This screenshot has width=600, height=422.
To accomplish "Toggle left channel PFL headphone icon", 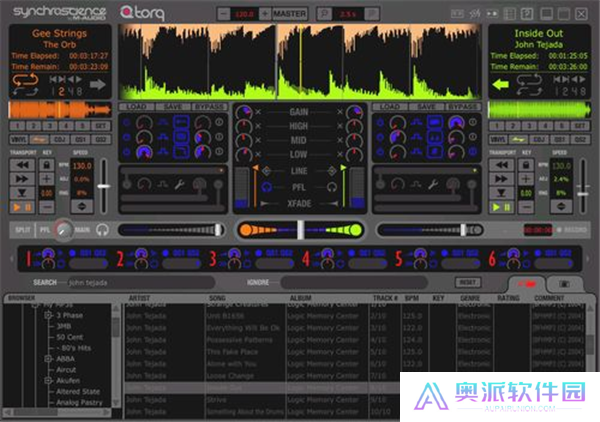I will (267, 187).
